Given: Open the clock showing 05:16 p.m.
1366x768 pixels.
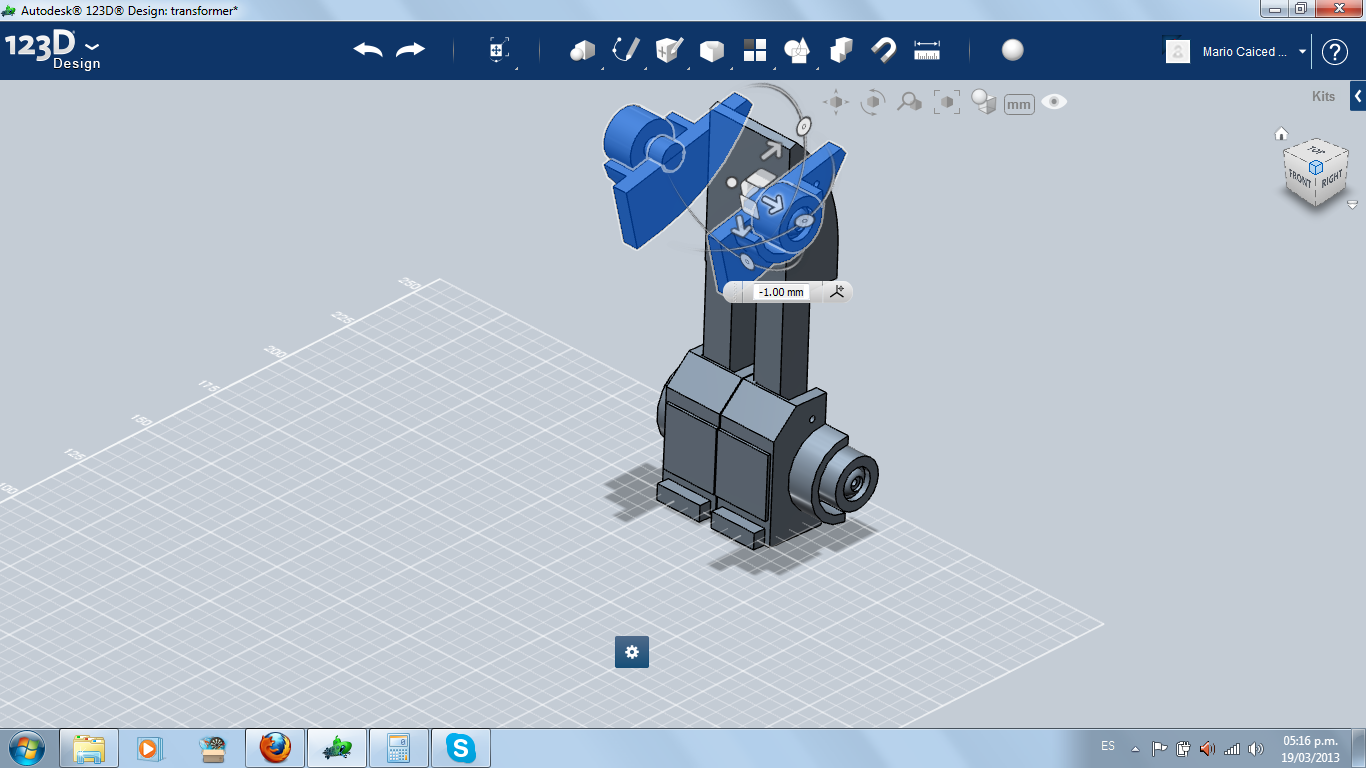Looking at the screenshot, I should click(1310, 749).
